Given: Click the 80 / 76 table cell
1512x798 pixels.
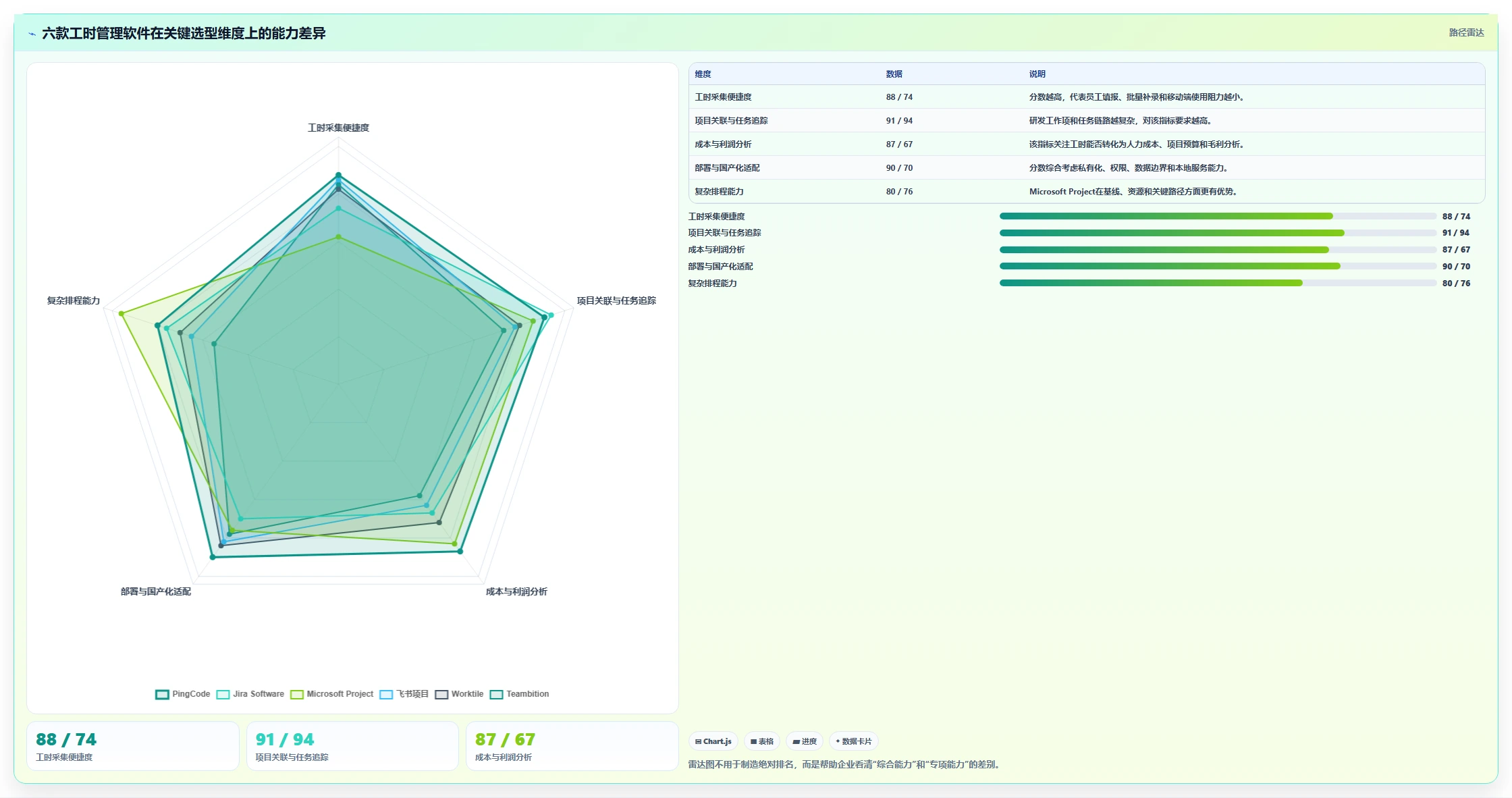Looking at the screenshot, I should 899,192.
